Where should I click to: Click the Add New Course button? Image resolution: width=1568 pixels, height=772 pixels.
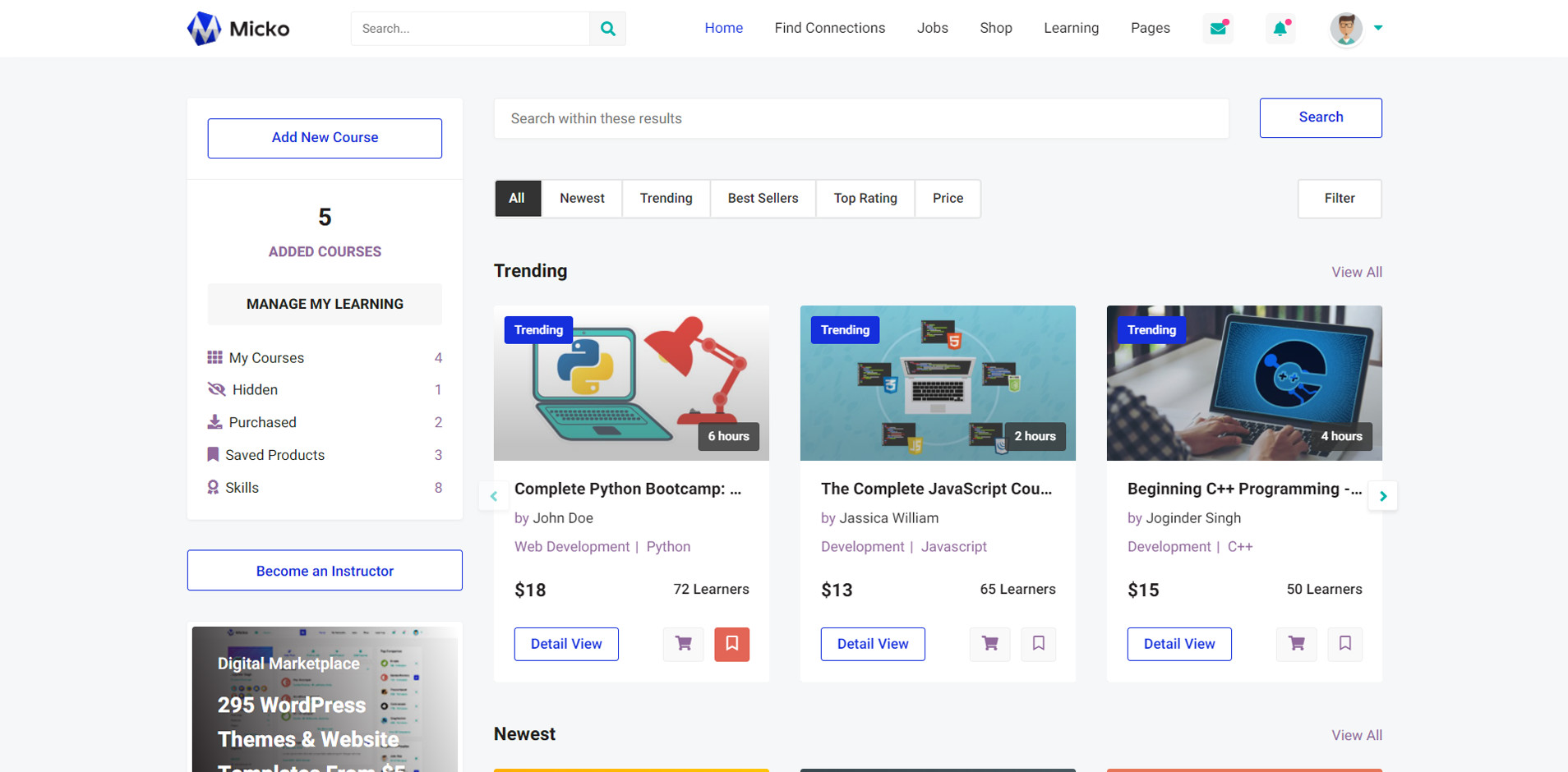tap(325, 138)
